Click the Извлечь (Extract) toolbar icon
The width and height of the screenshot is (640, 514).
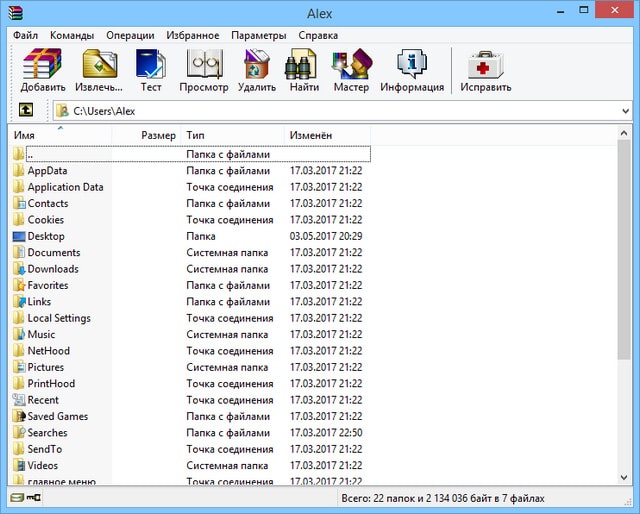click(99, 66)
